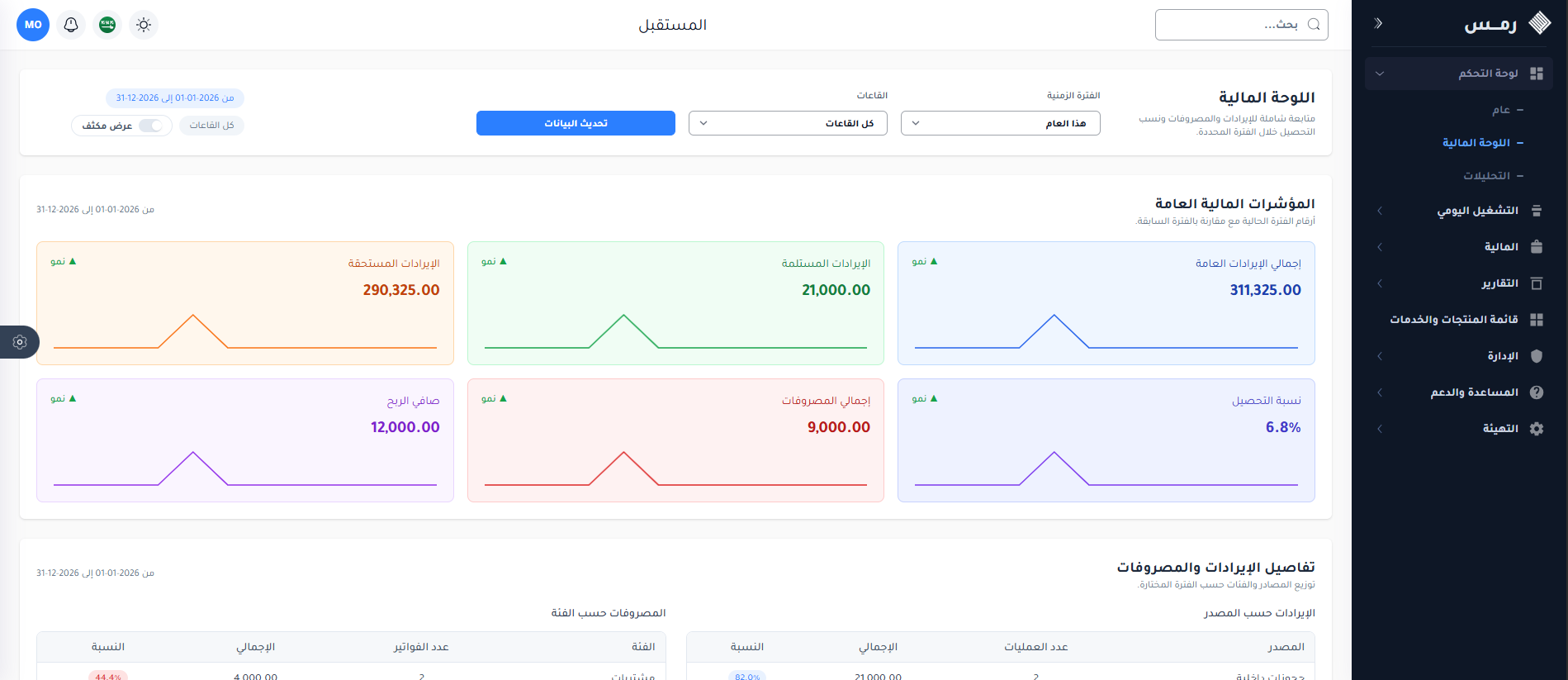1568x680 pixels.
Task: Open the الإيرادات المستلمة card
Action: pyautogui.click(x=675, y=303)
